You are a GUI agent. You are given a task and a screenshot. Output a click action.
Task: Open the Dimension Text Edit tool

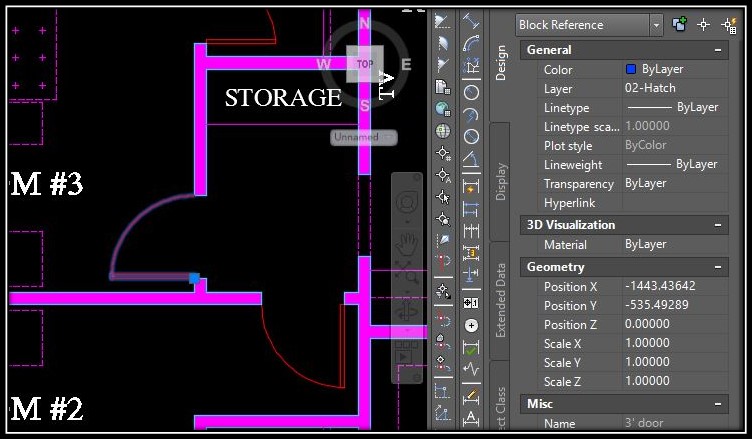click(471, 418)
